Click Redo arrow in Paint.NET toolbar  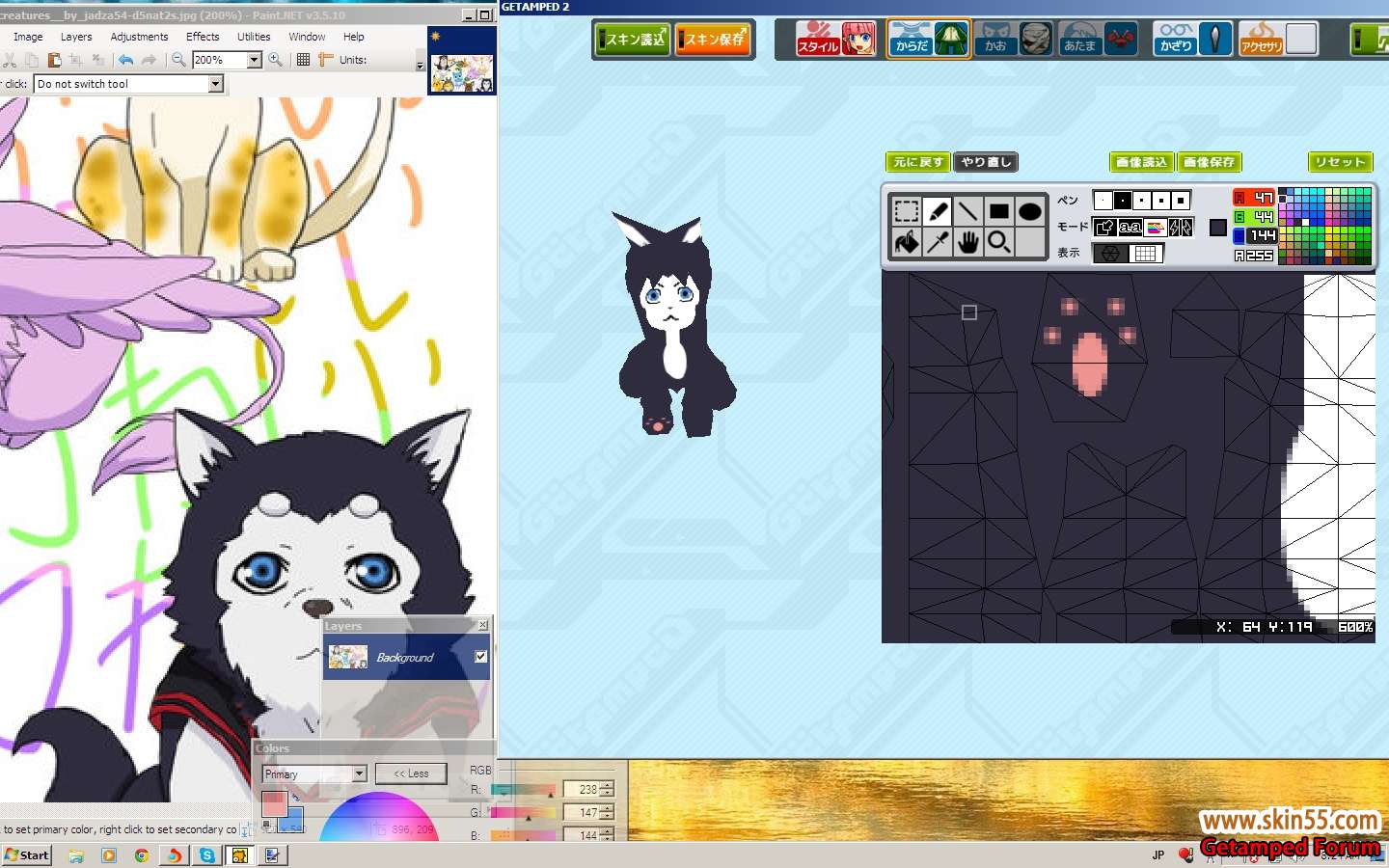click(x=149, y=60)
